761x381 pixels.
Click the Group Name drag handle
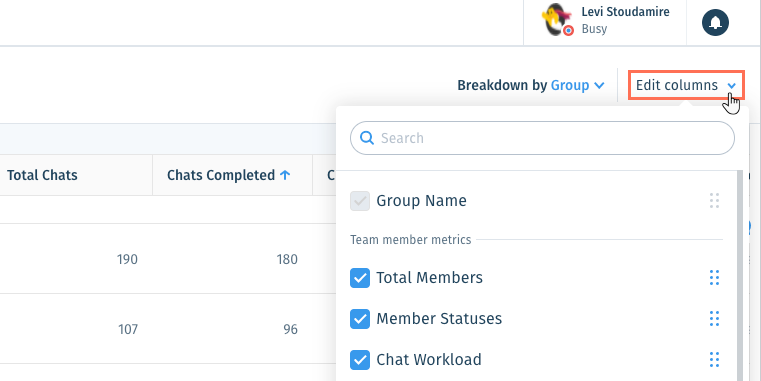(x=714, y=200)
